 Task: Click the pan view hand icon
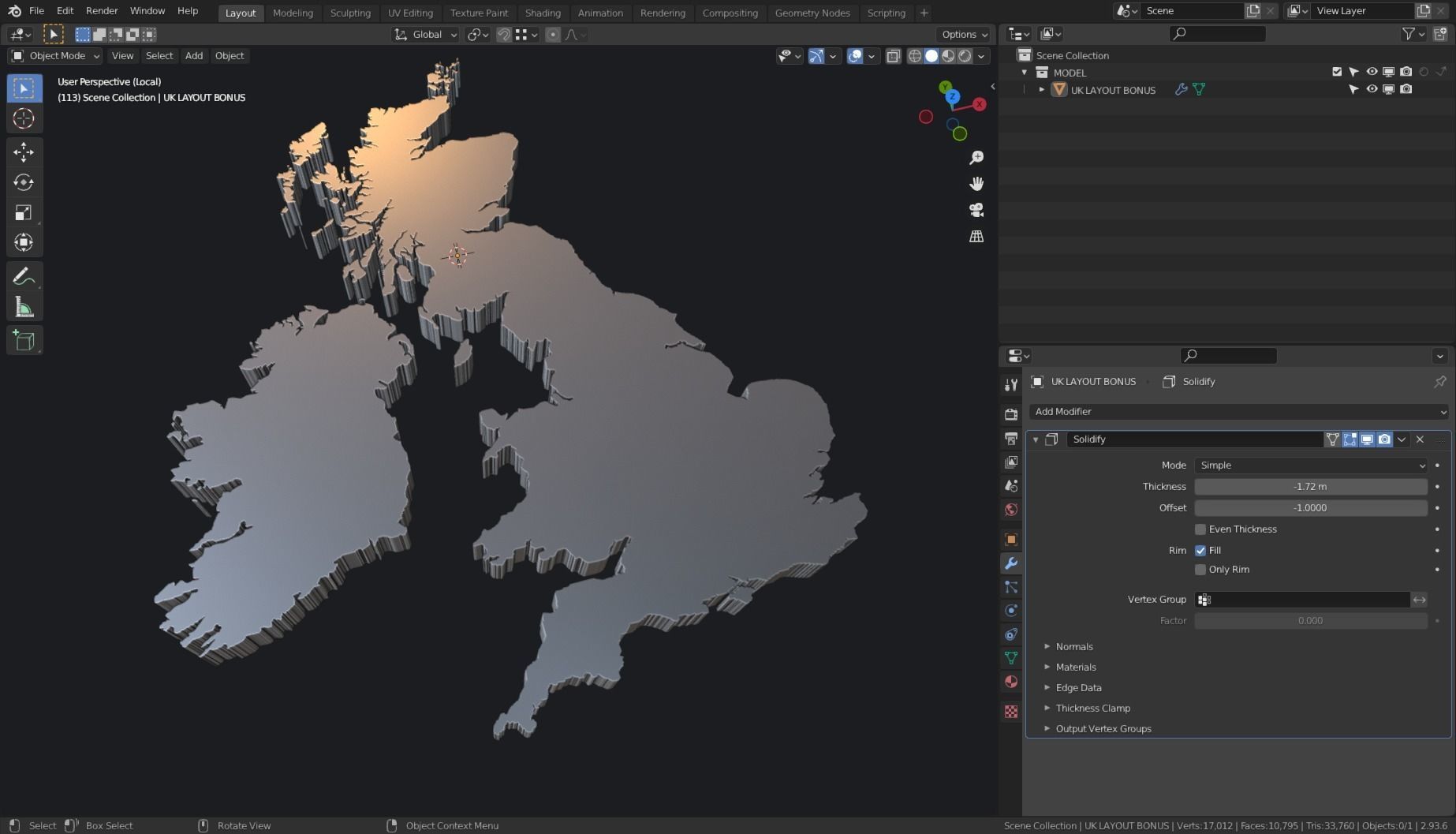(x=976, y=184)
